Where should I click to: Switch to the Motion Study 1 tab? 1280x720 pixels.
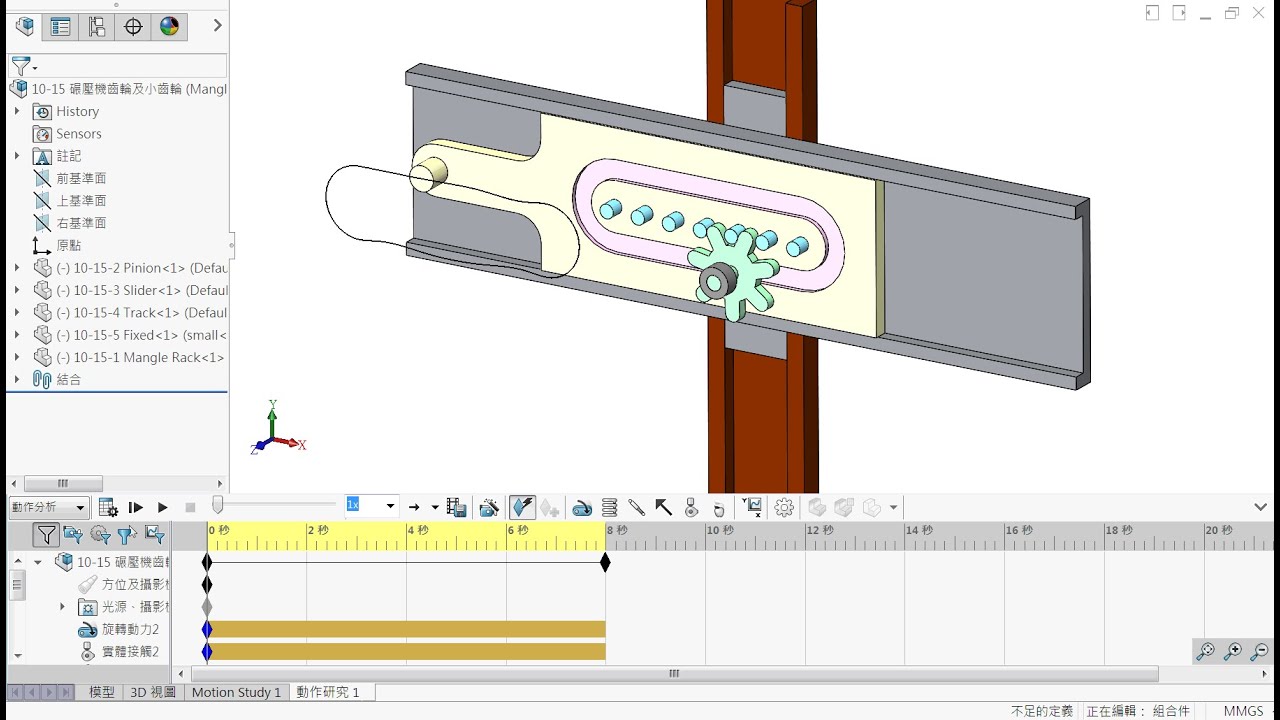(237, 692)
